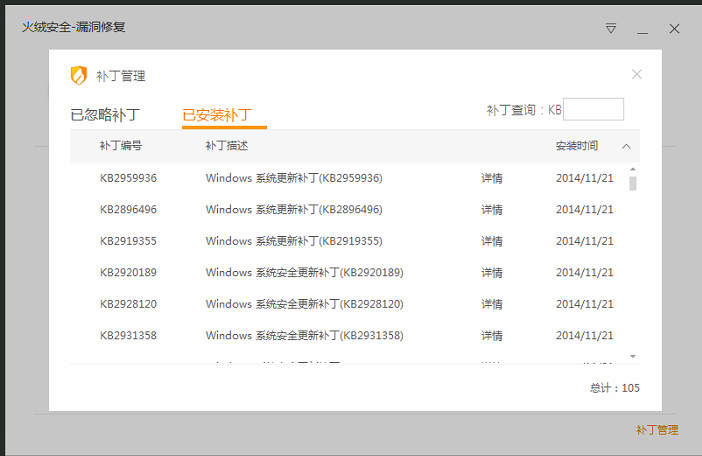The width and height of the screenshot is (702, 456).
Task: Switch to the 已忽略补丁 tab
Action: pos(105,115)
